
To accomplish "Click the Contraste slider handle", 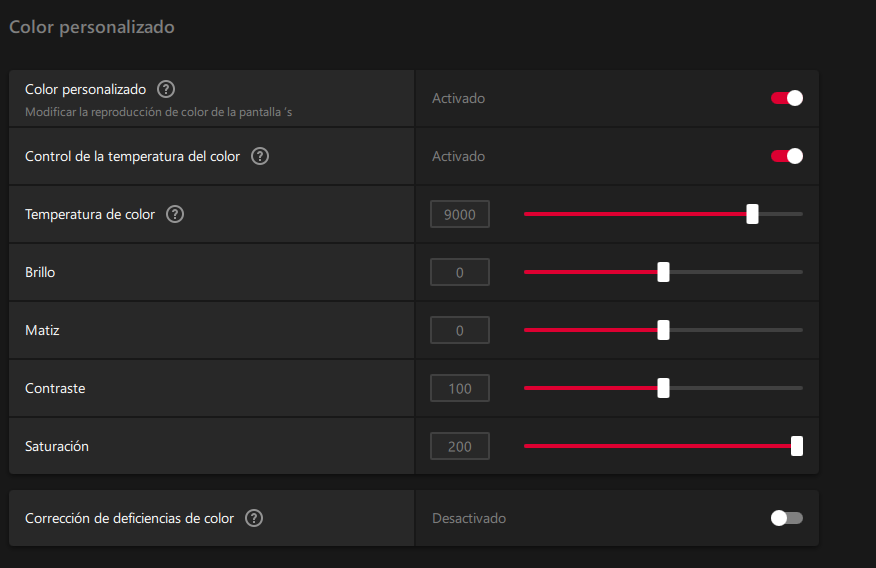I will pos(663,388).
